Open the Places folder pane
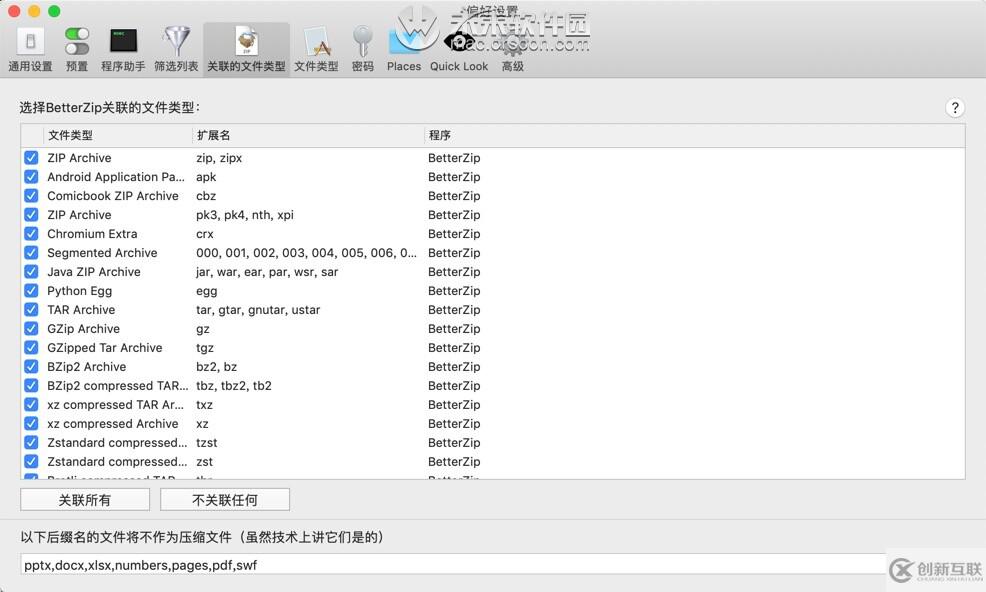 tap(404, 50)
